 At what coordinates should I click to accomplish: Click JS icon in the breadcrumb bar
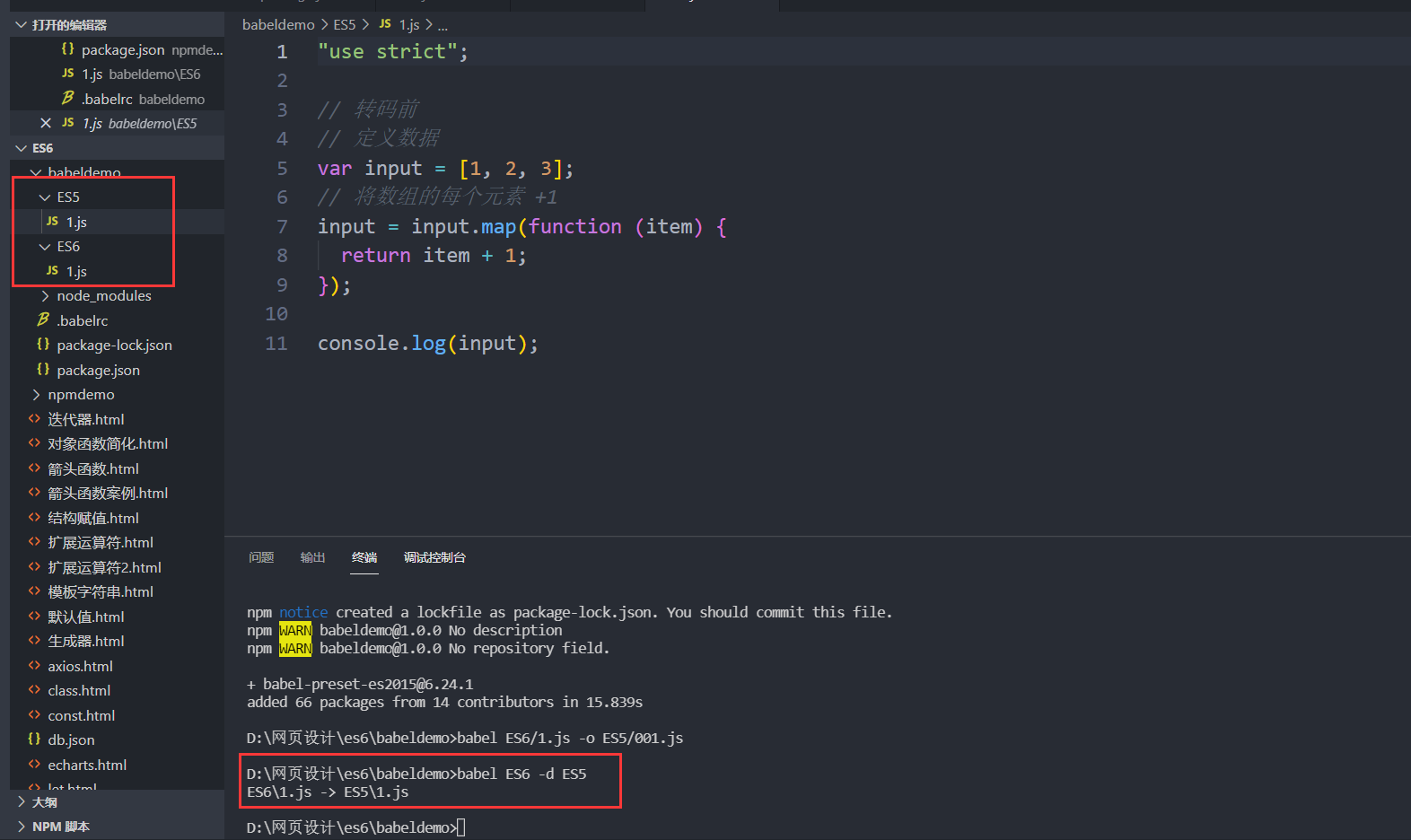pyautogui.click(x=385, y=24)
